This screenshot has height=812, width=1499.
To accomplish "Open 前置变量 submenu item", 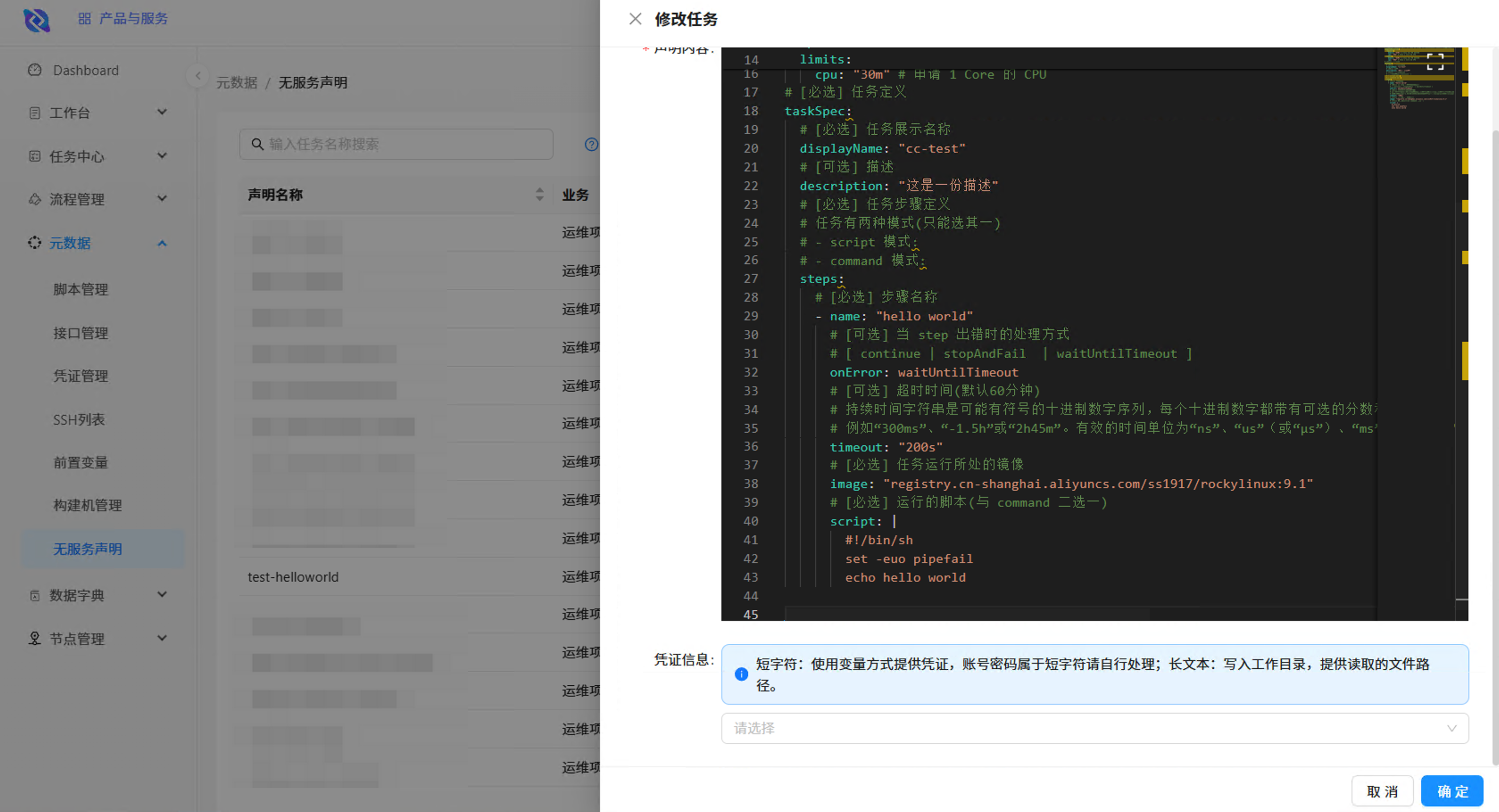I will 81,462.
